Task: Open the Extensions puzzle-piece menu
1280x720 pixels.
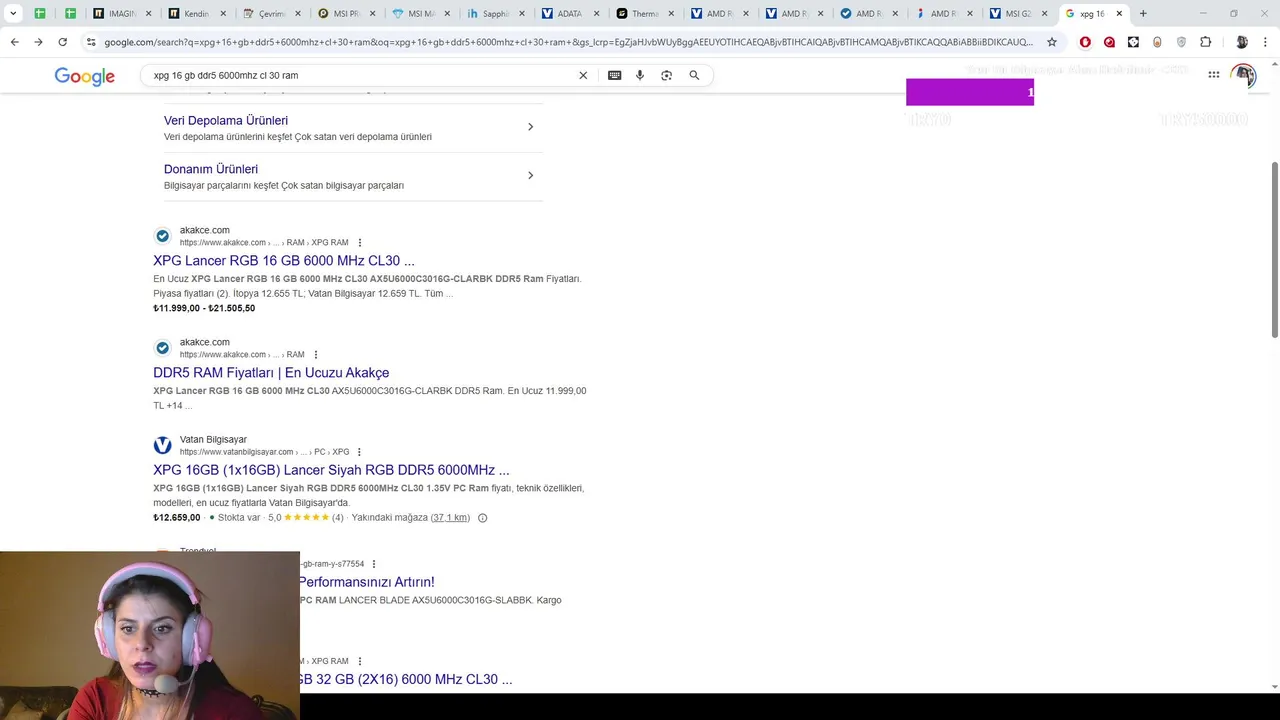Action: pos(1205,42)
